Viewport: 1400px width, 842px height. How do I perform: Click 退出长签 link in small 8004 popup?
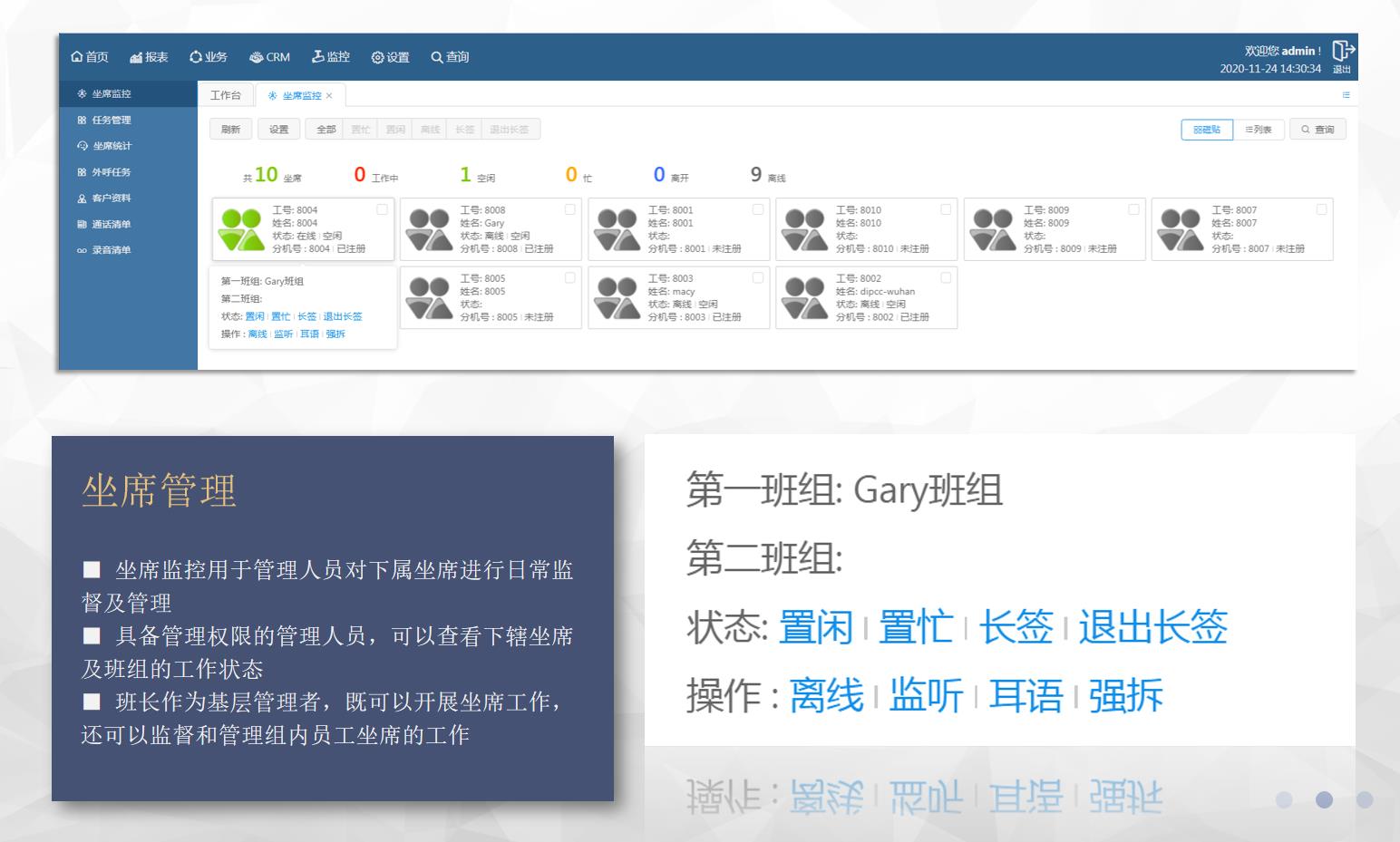343,316
